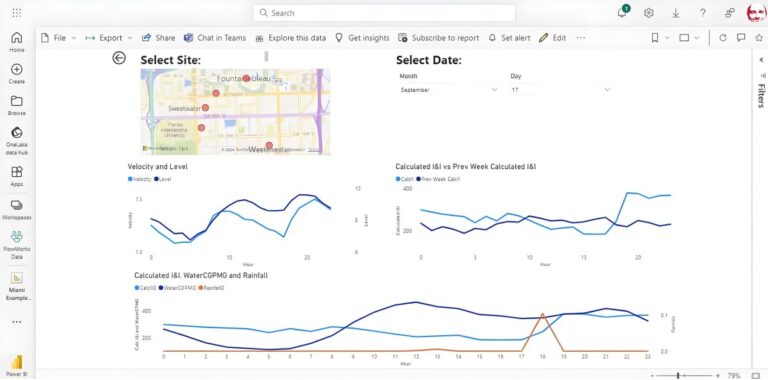Viewport: 768px width, 380px height.
Task: Click in the Search box
Action: (x=384, y=13)
